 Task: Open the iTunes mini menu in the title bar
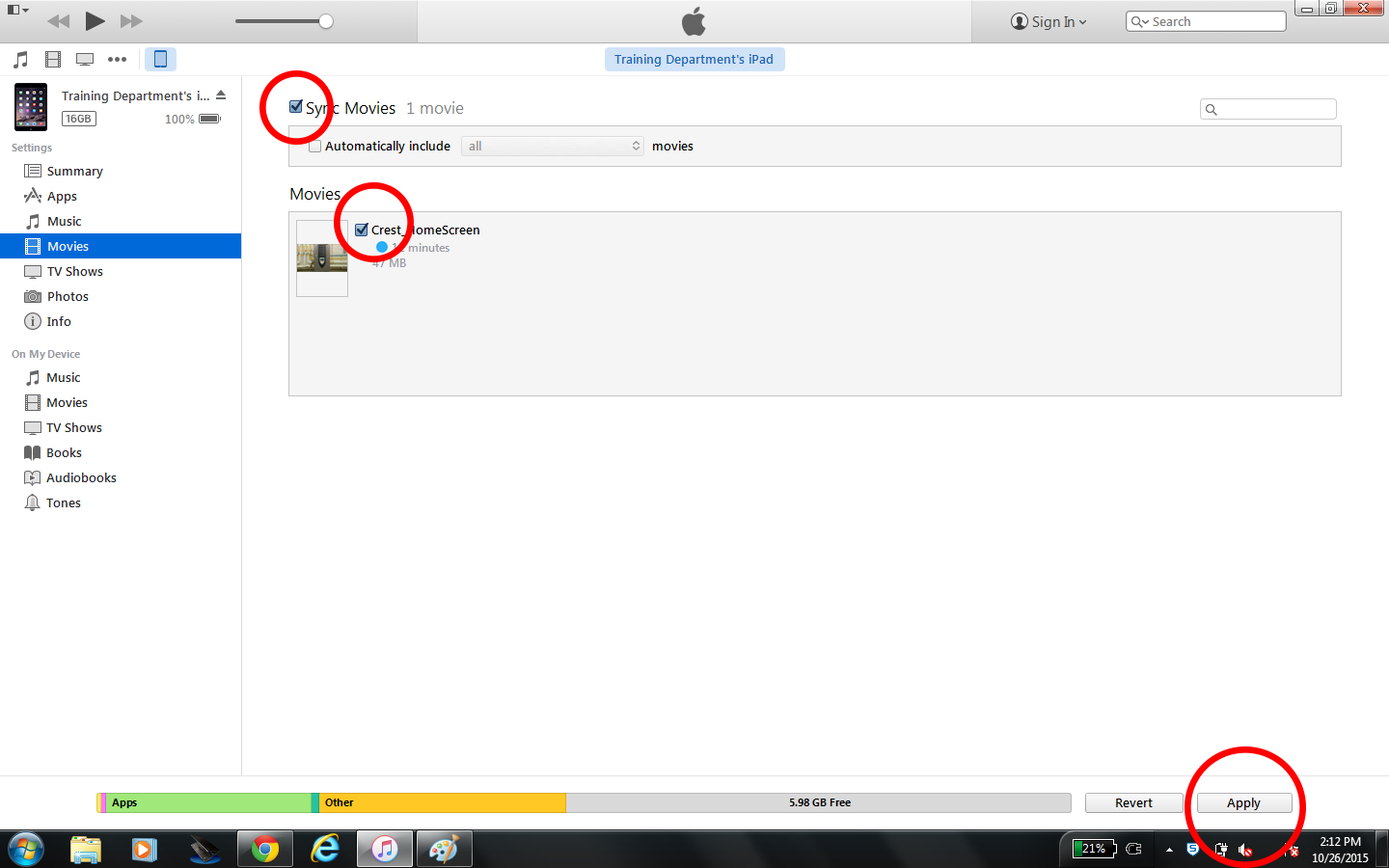(17, 10)
